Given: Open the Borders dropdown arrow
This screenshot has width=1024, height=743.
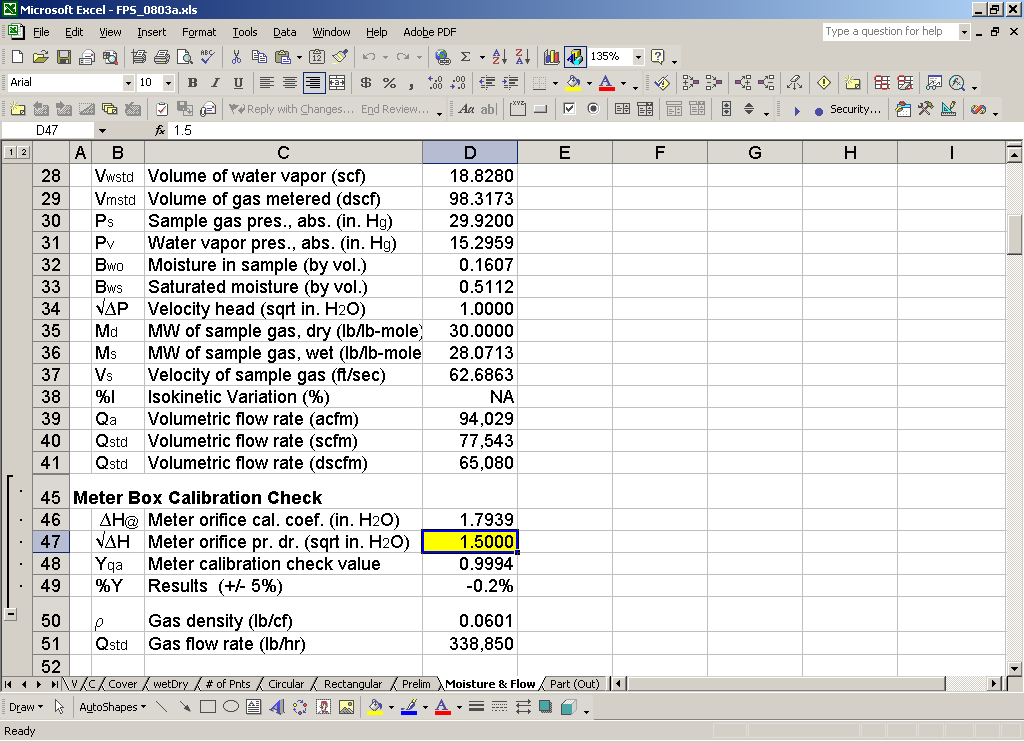Looking at the screenshot, I should click(555, 83).
